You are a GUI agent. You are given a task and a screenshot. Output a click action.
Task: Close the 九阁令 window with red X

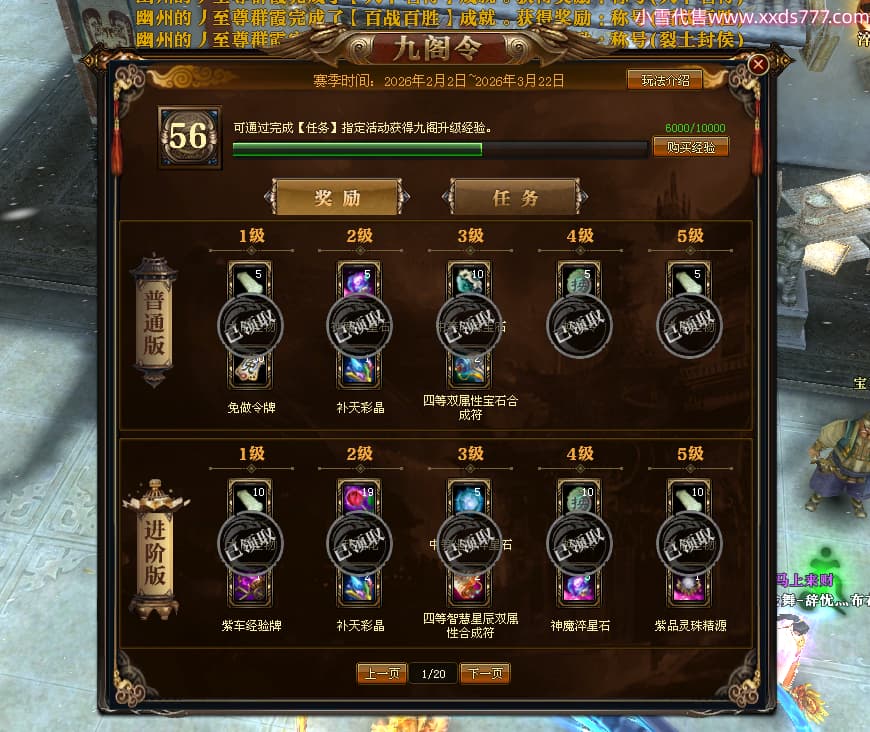pos(757,65)
